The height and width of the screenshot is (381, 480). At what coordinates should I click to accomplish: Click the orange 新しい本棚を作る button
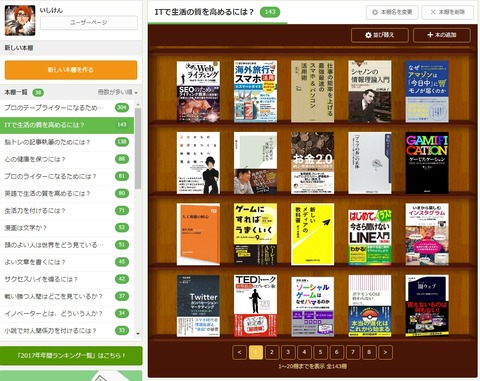tap(71, 70)
